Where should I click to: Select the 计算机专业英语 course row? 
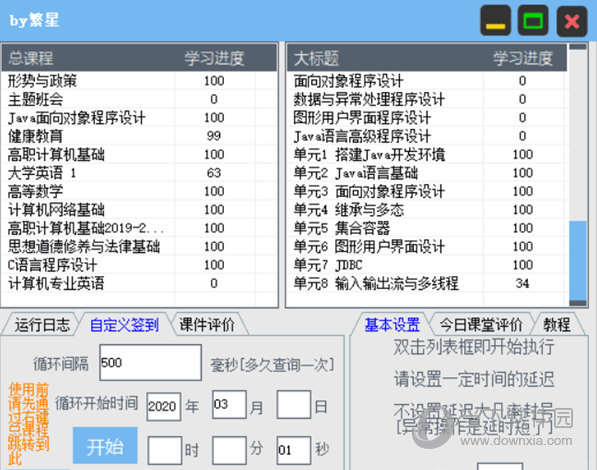(x=139, y=283)
